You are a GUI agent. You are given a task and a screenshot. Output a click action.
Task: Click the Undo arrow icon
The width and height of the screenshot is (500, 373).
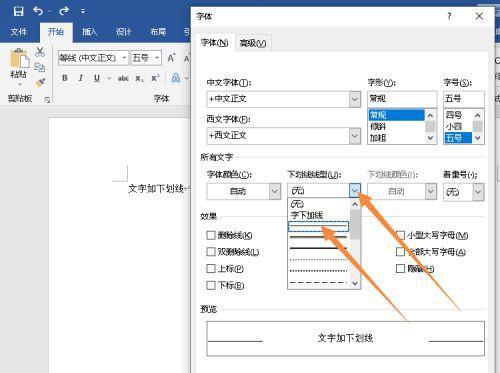coord(38,11)
